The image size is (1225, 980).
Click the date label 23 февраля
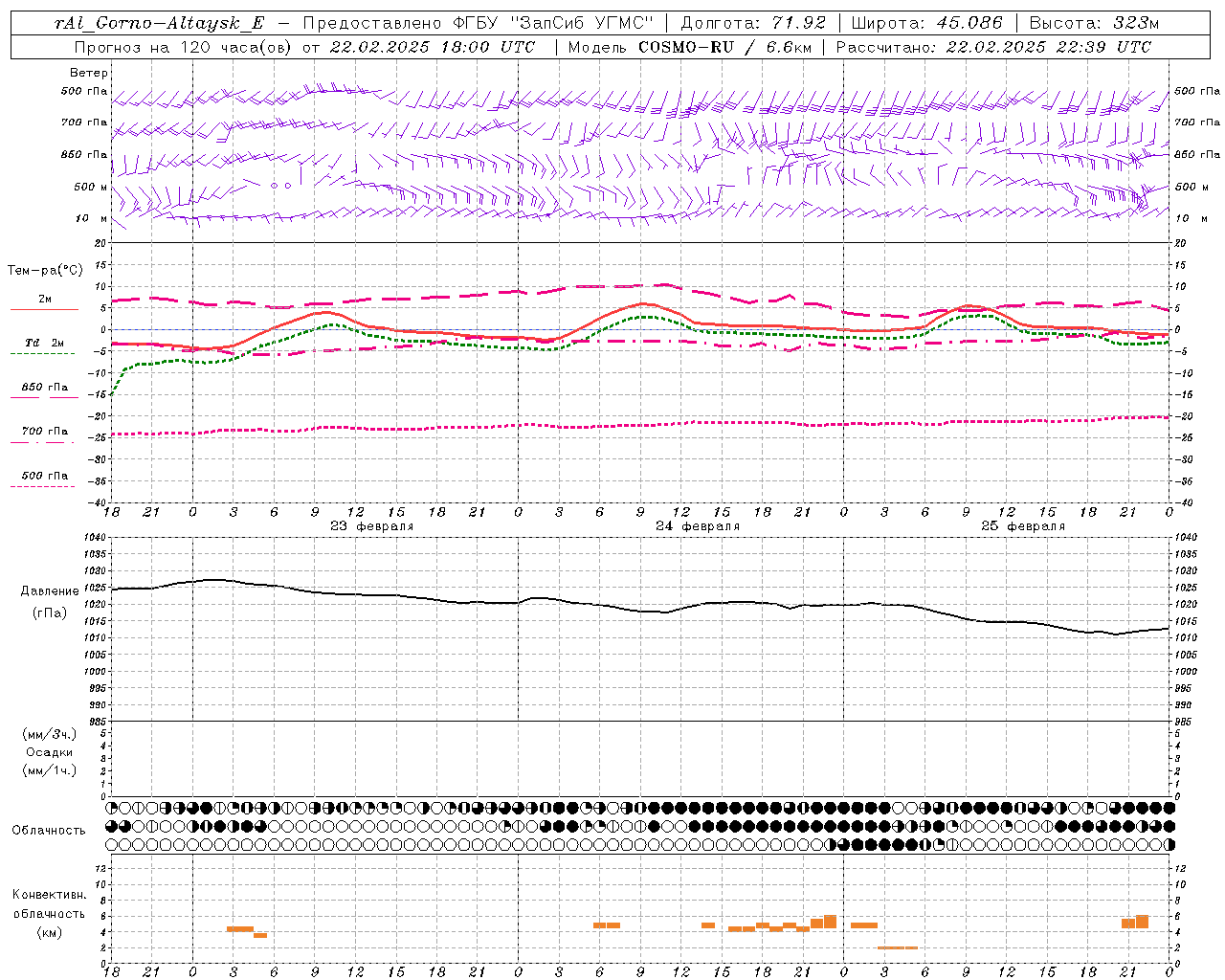point(372,526)
